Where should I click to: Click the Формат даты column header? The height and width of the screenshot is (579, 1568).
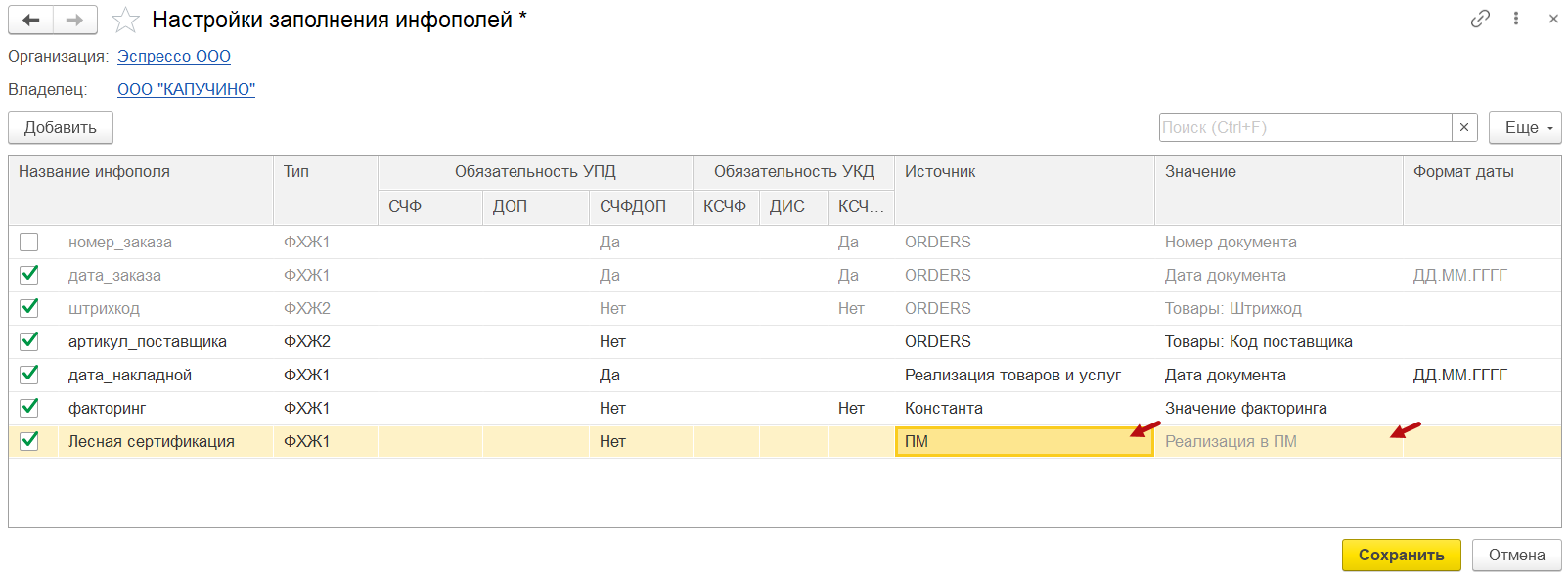click(1482, 190)
